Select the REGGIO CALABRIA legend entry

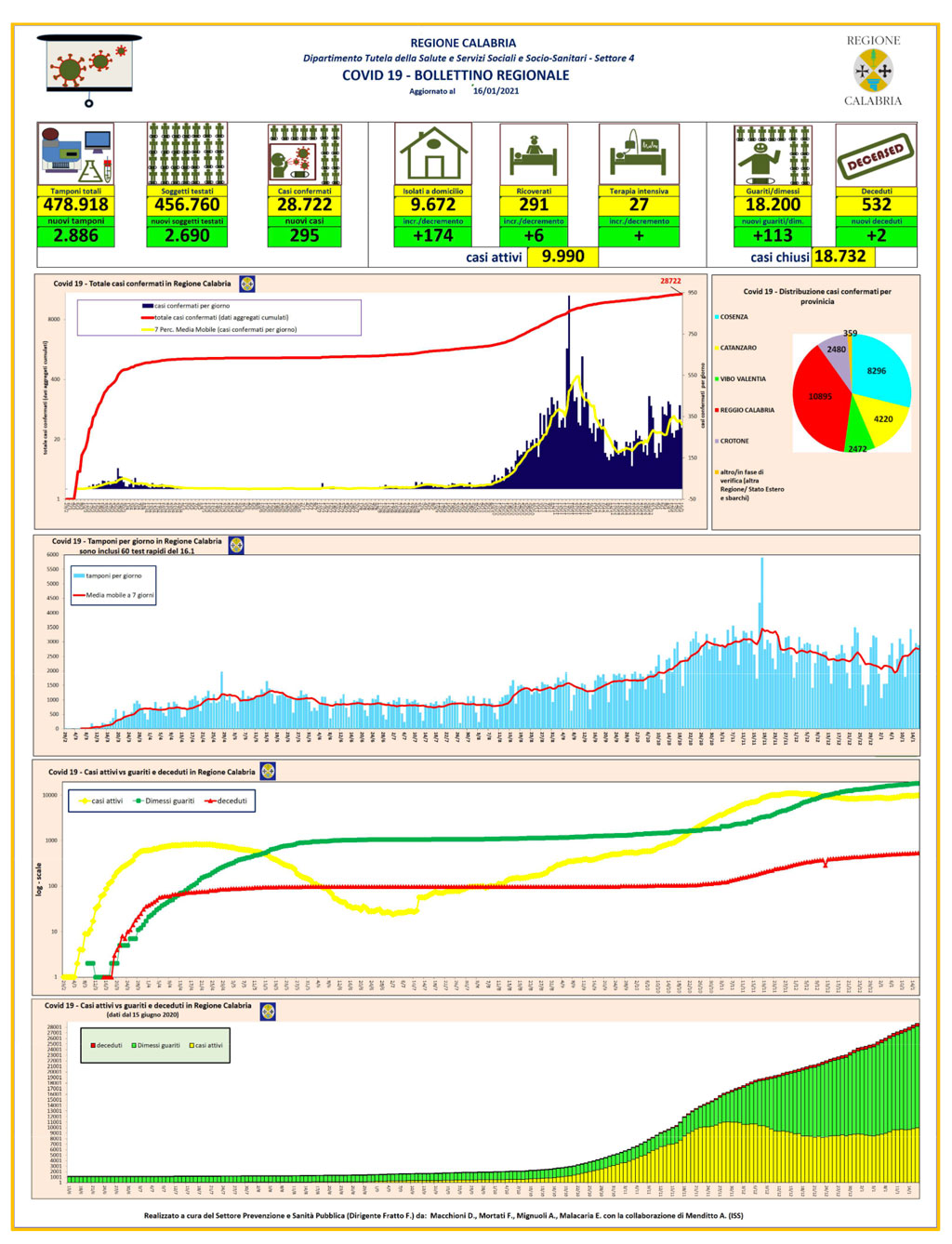click(745, 410)
